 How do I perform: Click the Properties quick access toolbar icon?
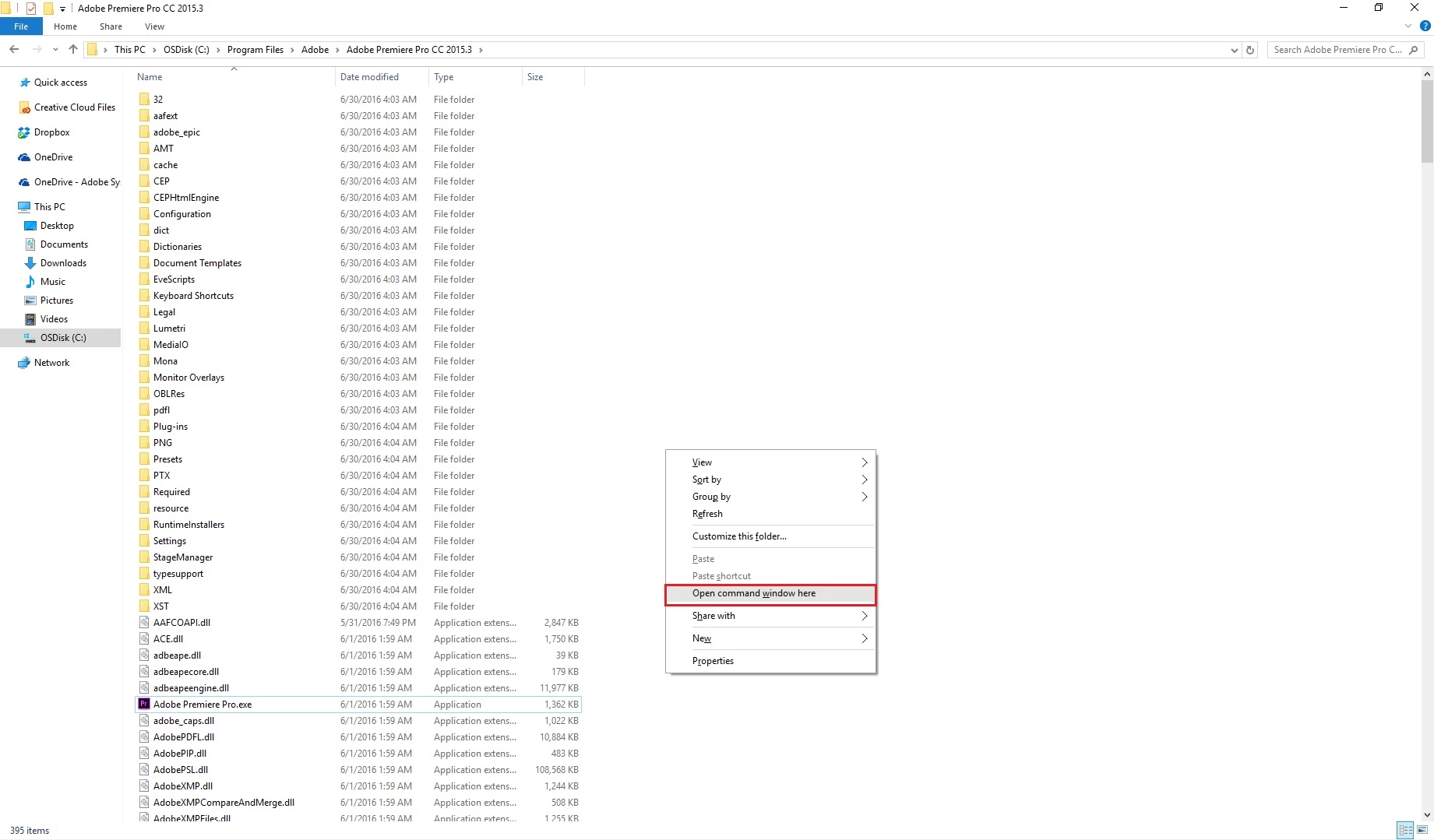(31, 9)
